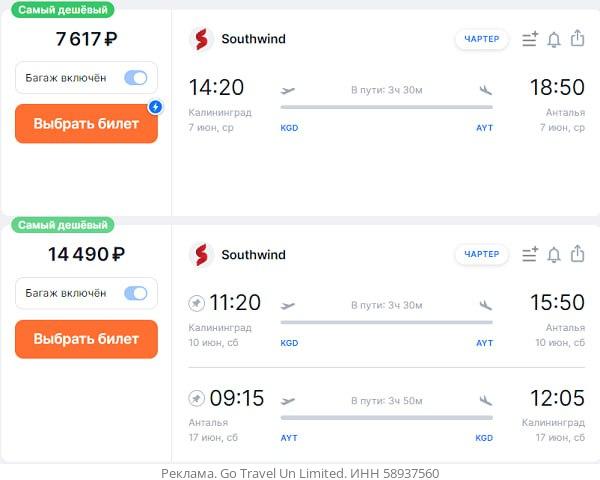Click Southwind logo on second ticket
The width and height of the screenshot is (600, 480).
coord(201,255)
